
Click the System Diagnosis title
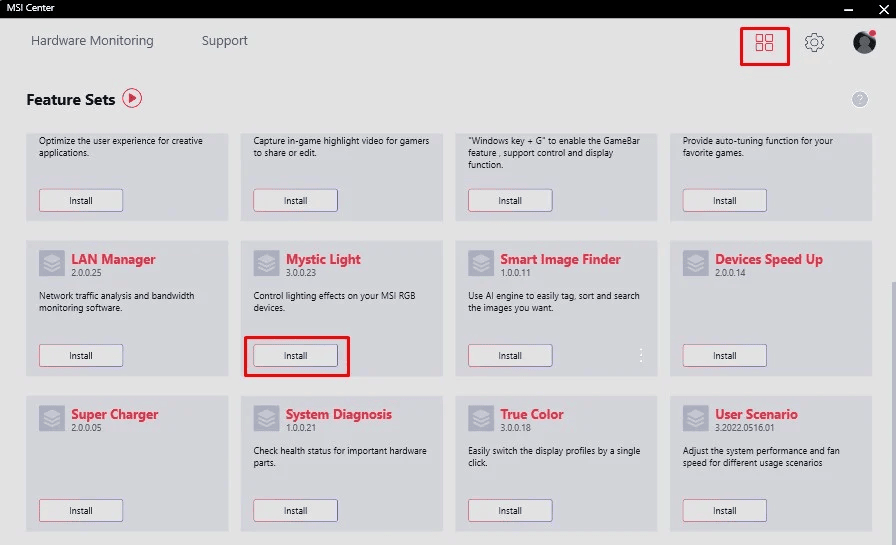coord(338,414)
